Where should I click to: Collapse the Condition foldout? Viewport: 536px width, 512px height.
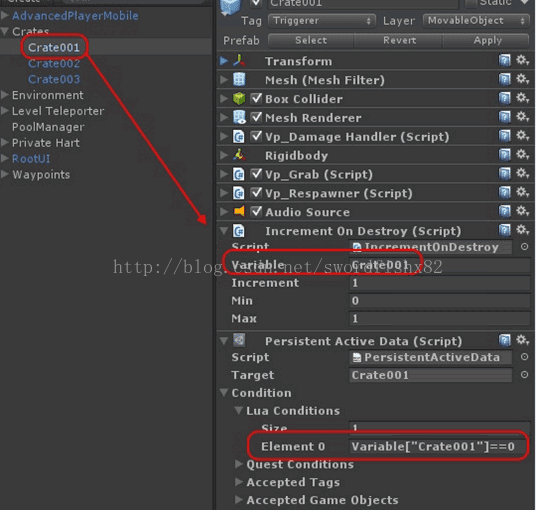[224, 392]
